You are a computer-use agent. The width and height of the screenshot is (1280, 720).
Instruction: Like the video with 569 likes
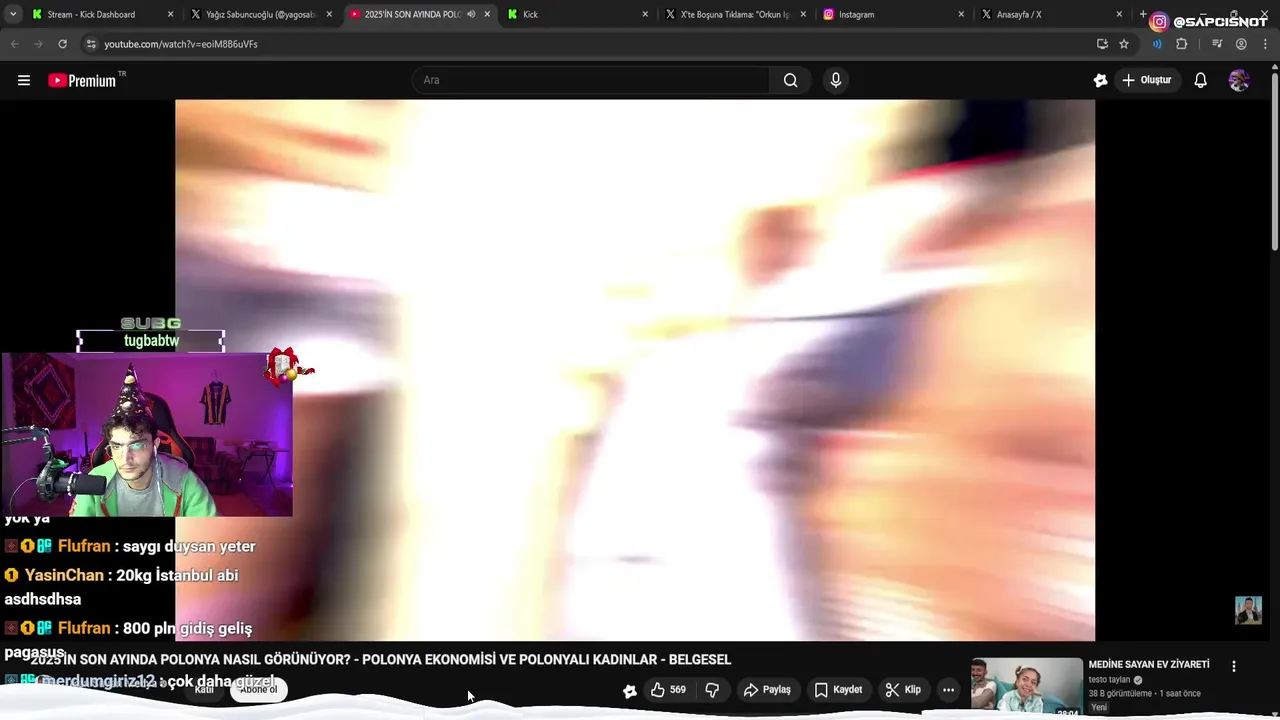(668, 690)
